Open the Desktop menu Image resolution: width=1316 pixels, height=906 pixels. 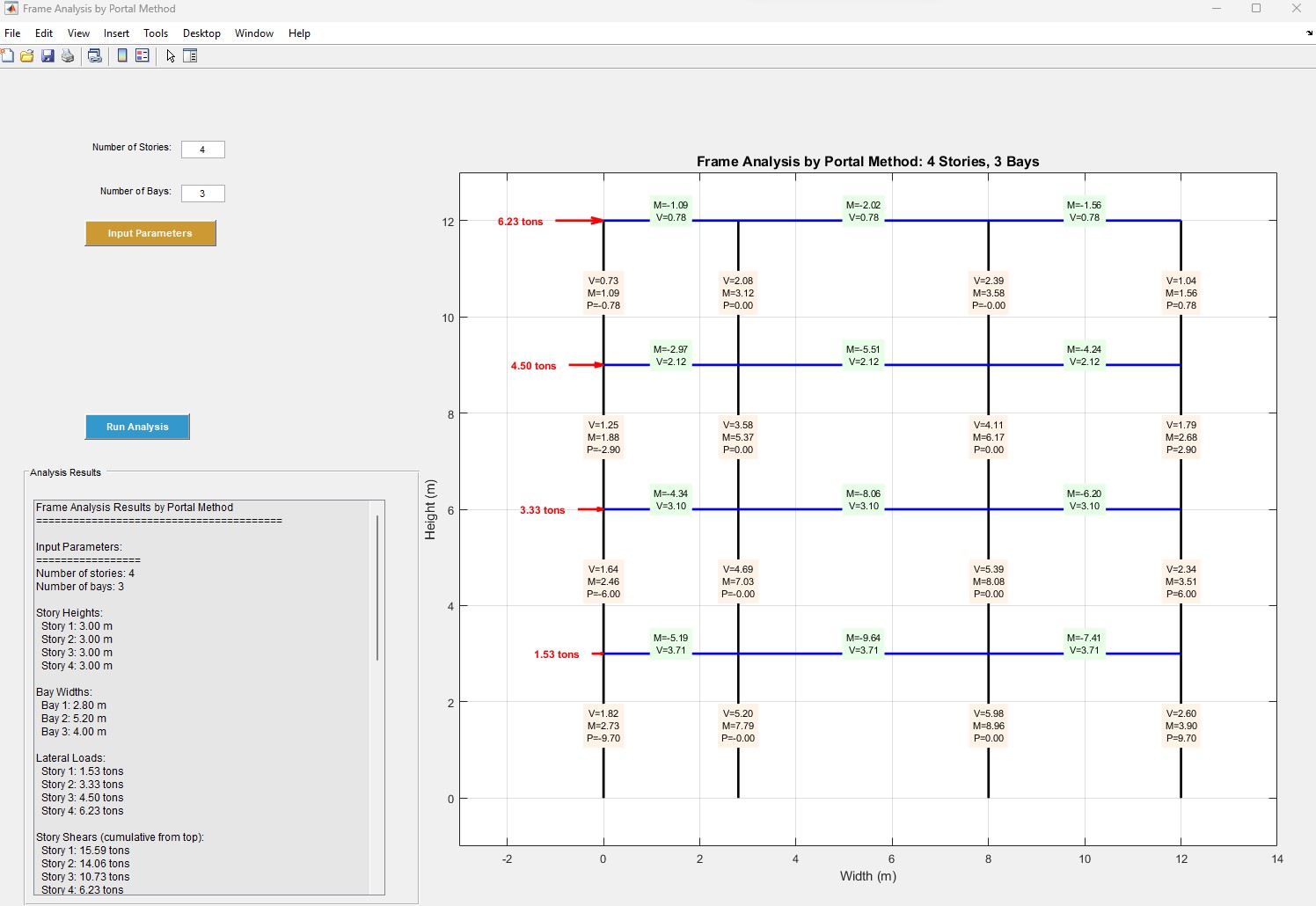pyautogui.click(x=201, y=33)
